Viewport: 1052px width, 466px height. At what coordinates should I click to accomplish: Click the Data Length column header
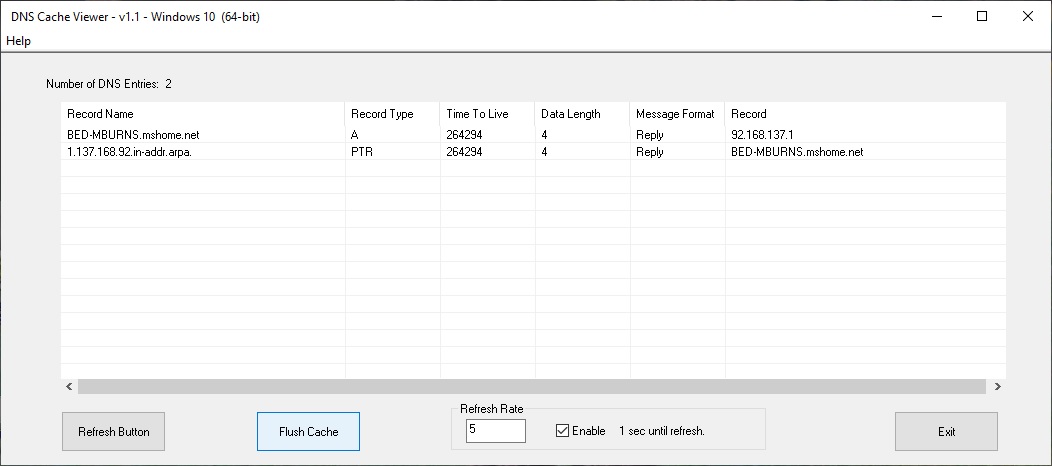(x=582, y=114)
